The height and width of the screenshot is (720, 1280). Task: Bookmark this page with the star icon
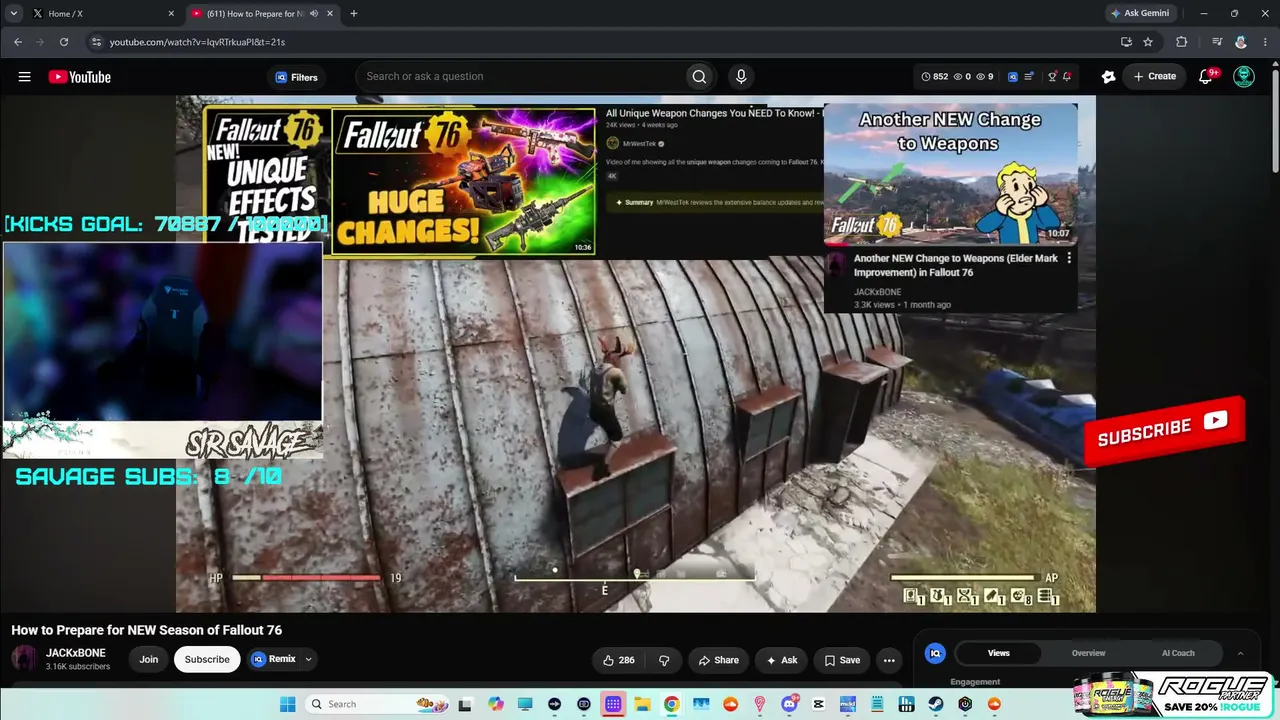pos(1148,42)
